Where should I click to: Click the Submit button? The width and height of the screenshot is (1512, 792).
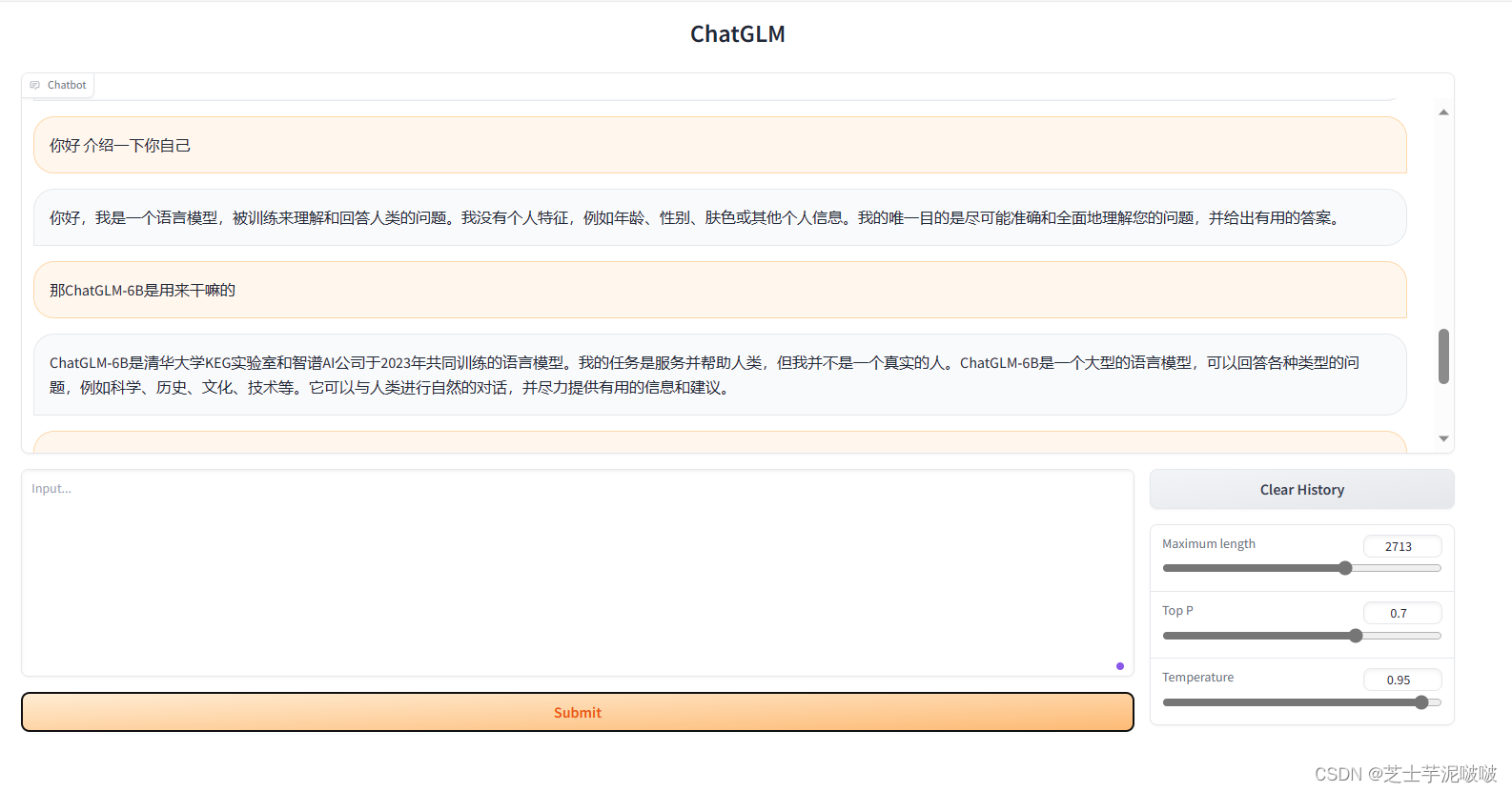[x=578, y=712]
